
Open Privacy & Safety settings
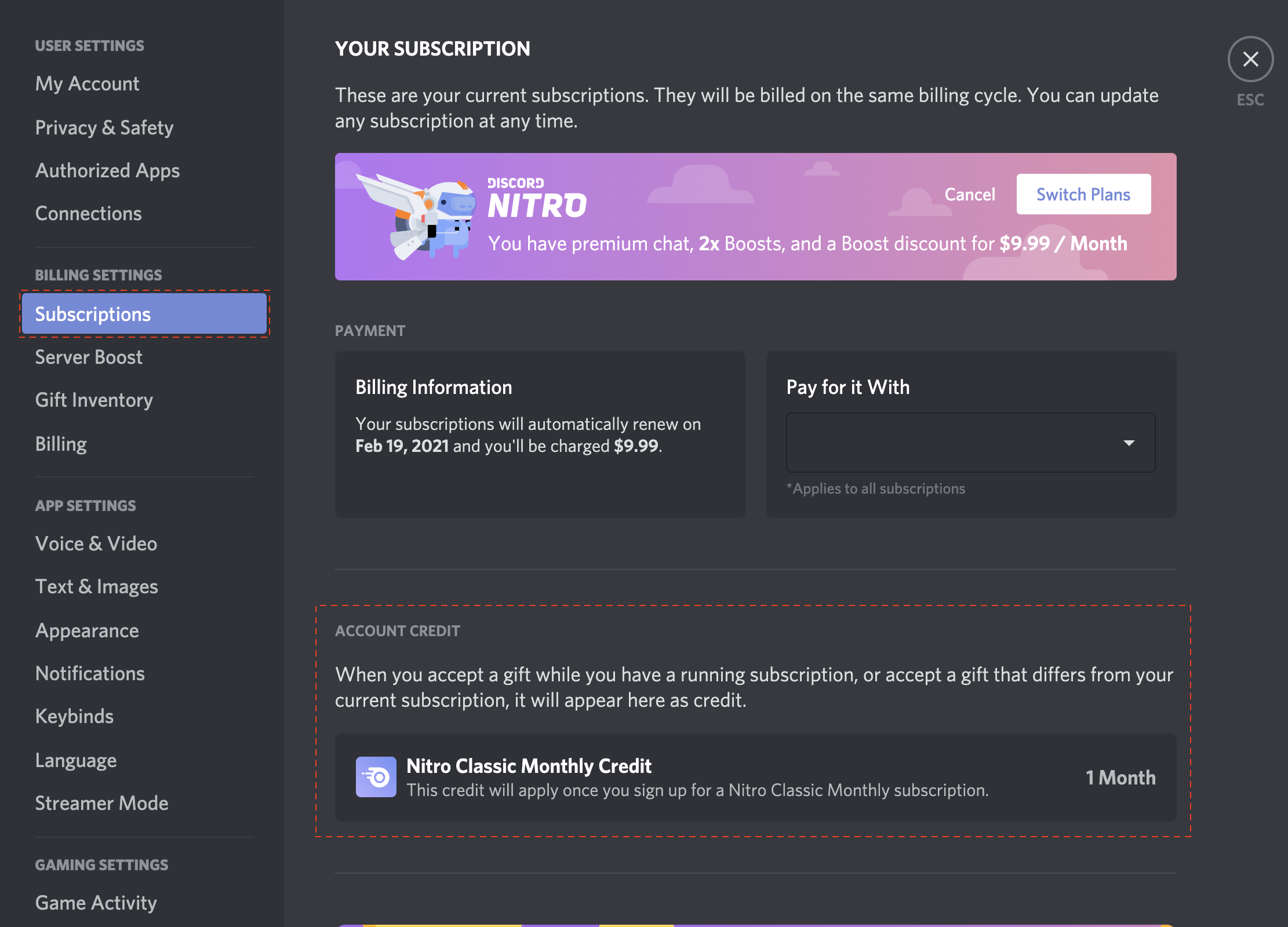click(x=104, y=126)
